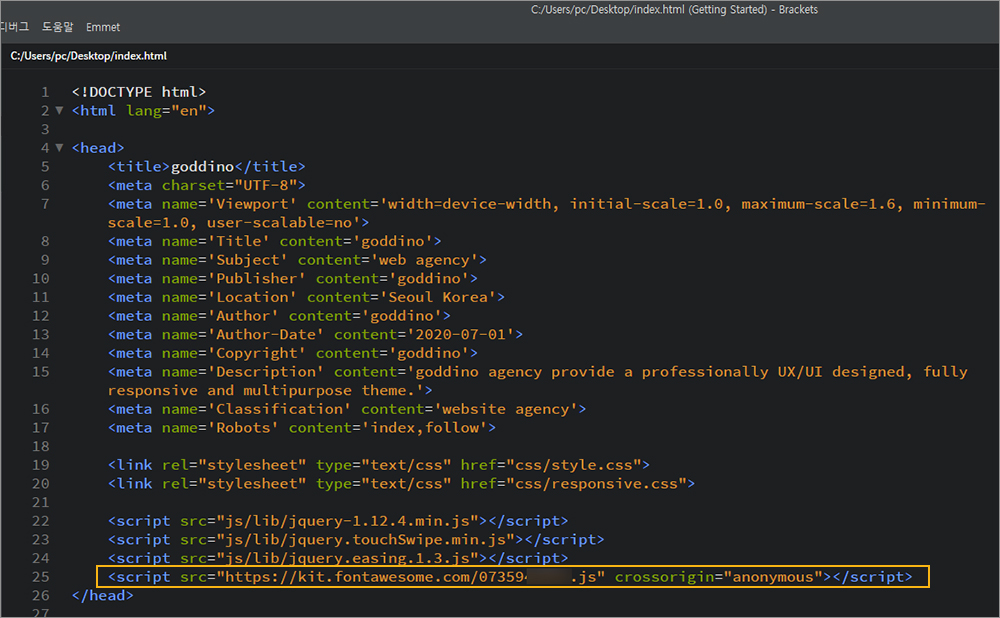Open the Emmet menu
The width and height of the screenshot is (1000, 618).
click(x=103, y=27)
